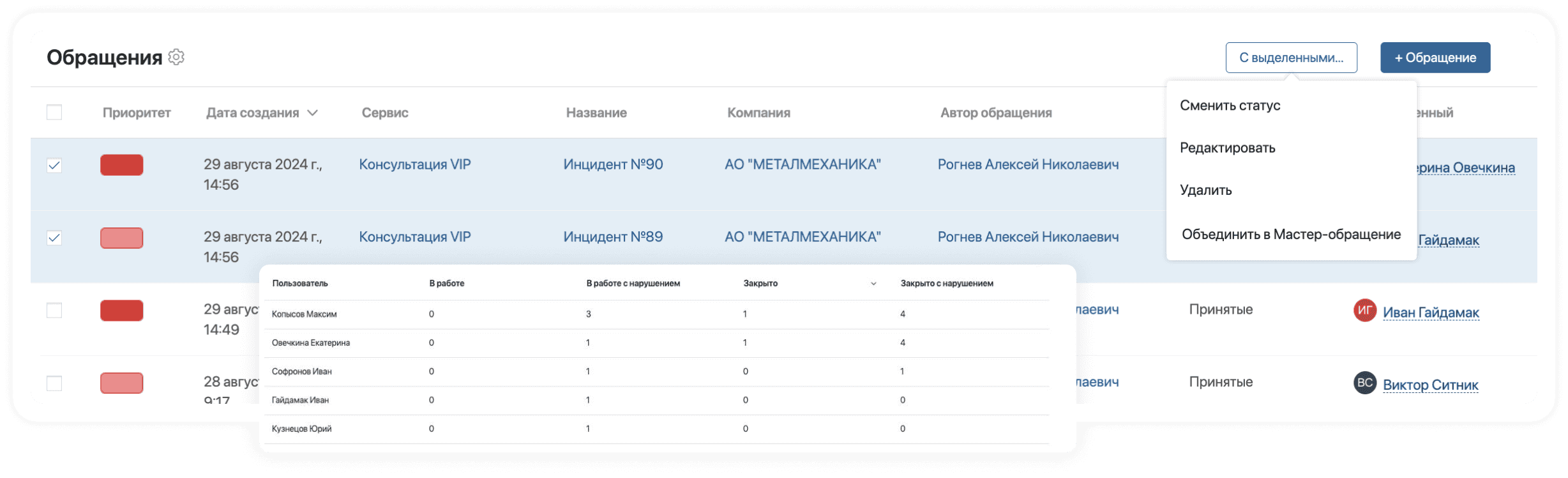Toggle the select-all checkbox in table header
1568x478 pixels.
(54, 112)
